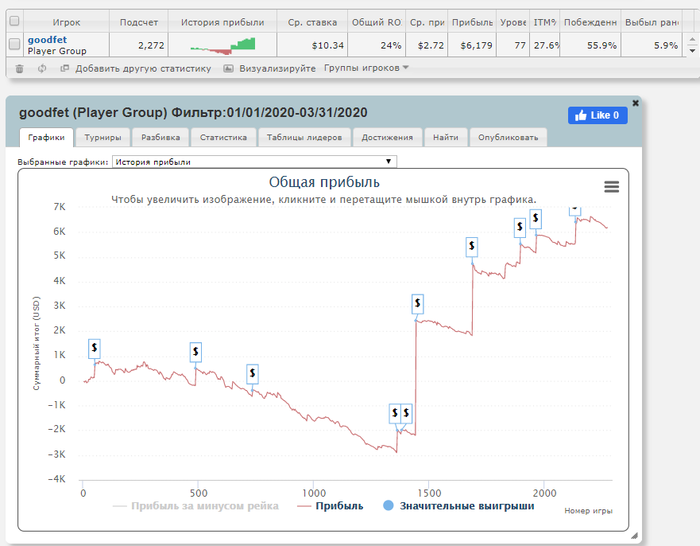This screenshot has width=700, height=546.
Task: Click the refresh icon beside the trash
Action: [x=42, y=69]
